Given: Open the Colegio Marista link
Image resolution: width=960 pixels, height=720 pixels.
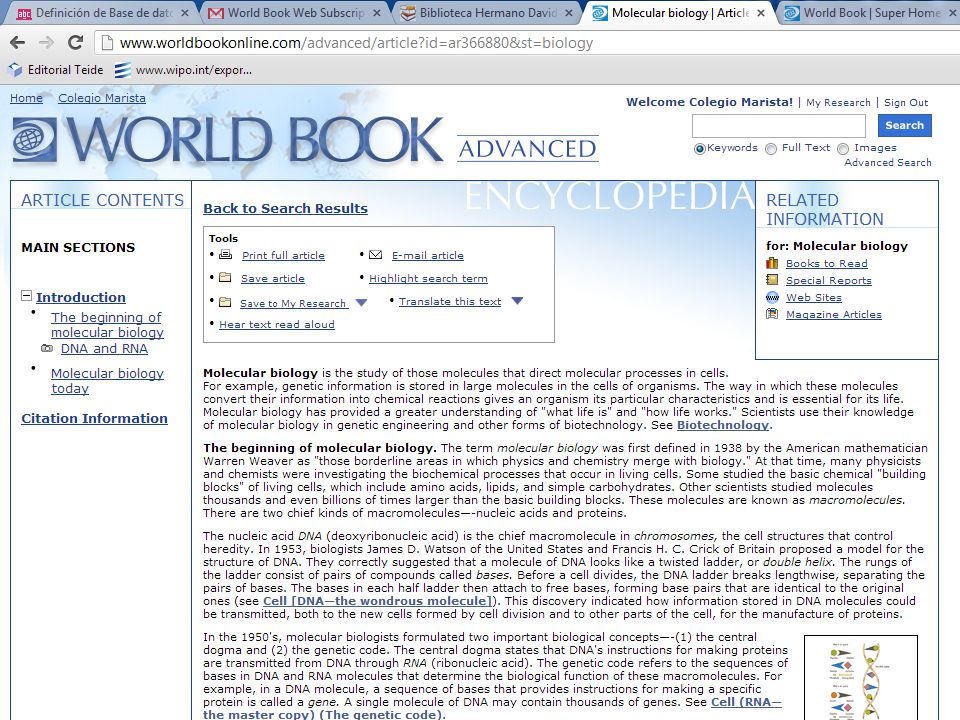Looking at the screenshot, I should tap(102, 98).
